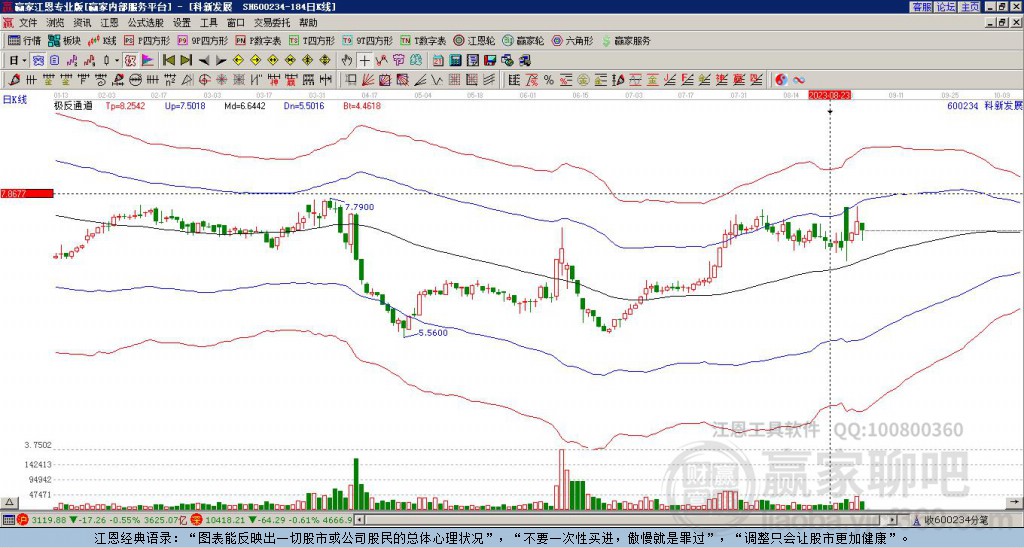Image resolution: width=1024 pixels, height=548 pixels.
Task: Select the red pen drawing tool
Action: (12, 80)
